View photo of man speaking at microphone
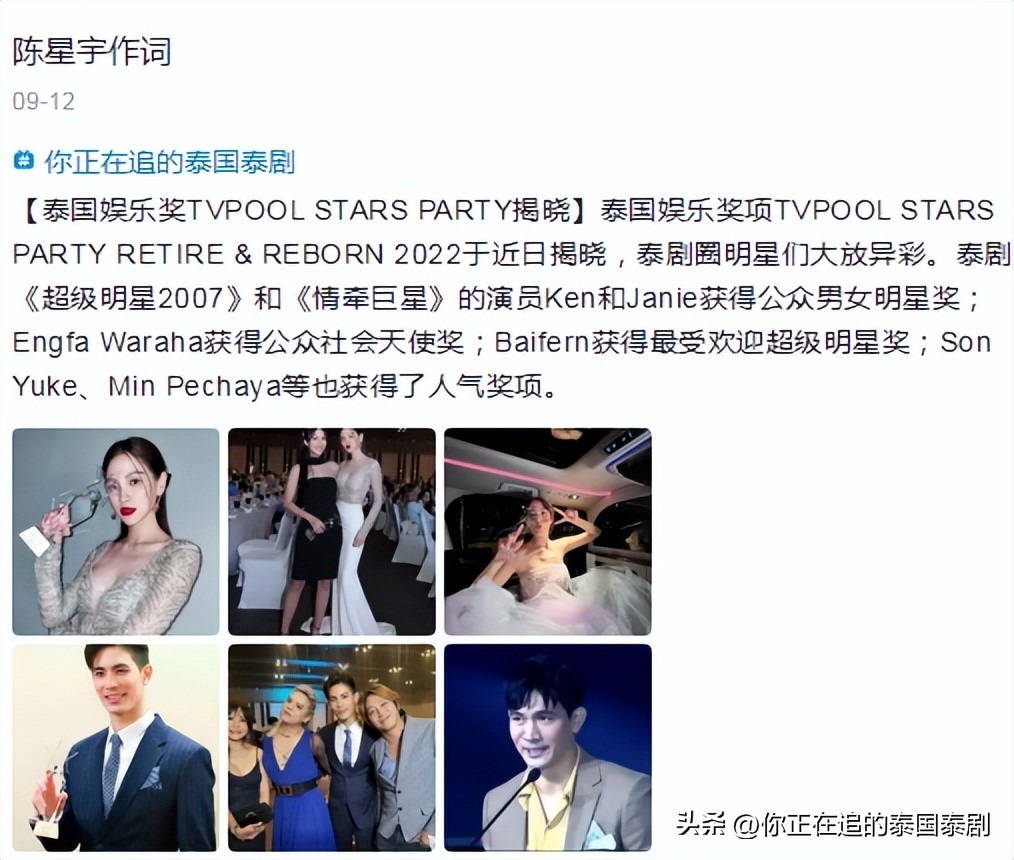Viewport: 1014px width, 860px height. pyautogui.click(x=548, y=747)
